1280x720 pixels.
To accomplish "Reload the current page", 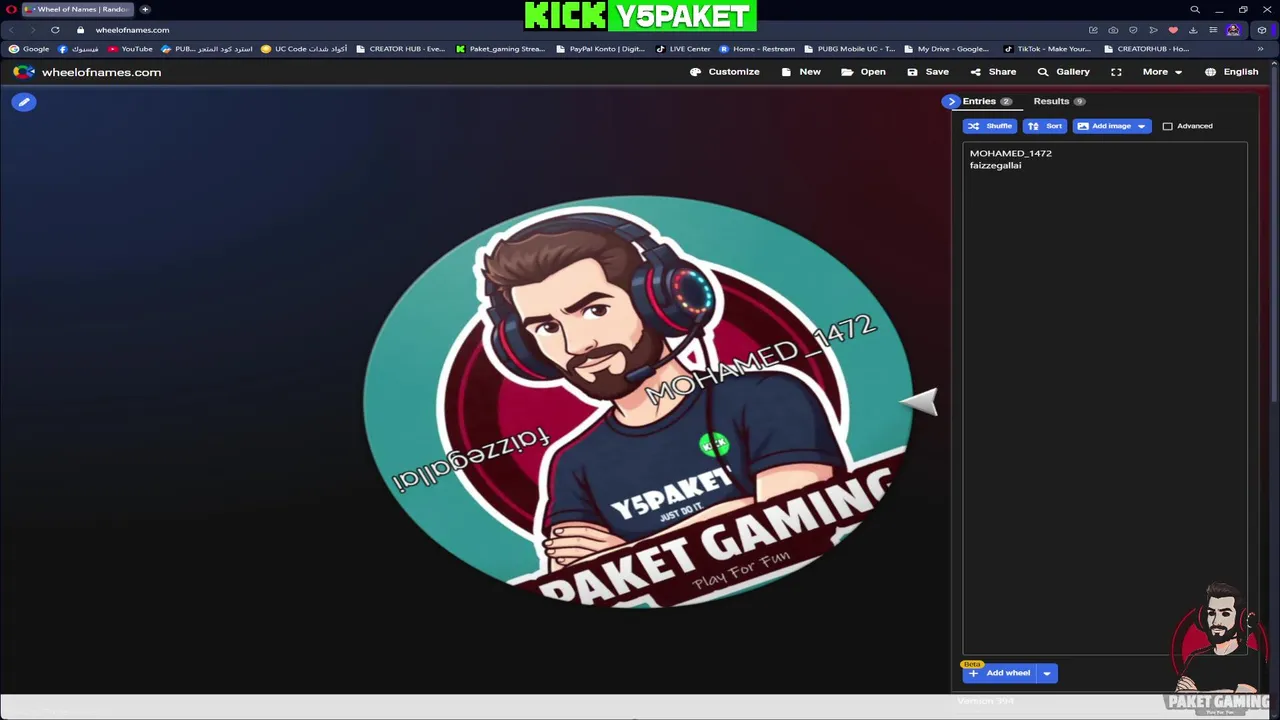I will [x=55, y=30].
